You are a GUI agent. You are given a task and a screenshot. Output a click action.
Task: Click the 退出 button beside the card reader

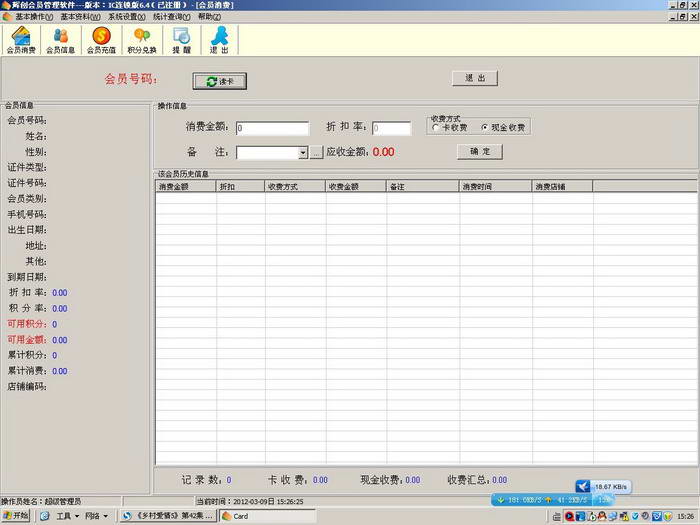click(475, 78)
